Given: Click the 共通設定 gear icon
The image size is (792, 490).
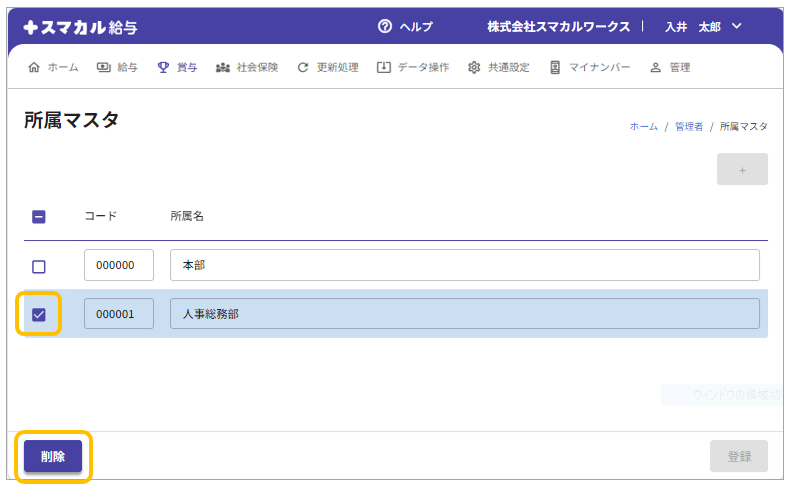Looking at the screenshot, I should tap(474, 67).
